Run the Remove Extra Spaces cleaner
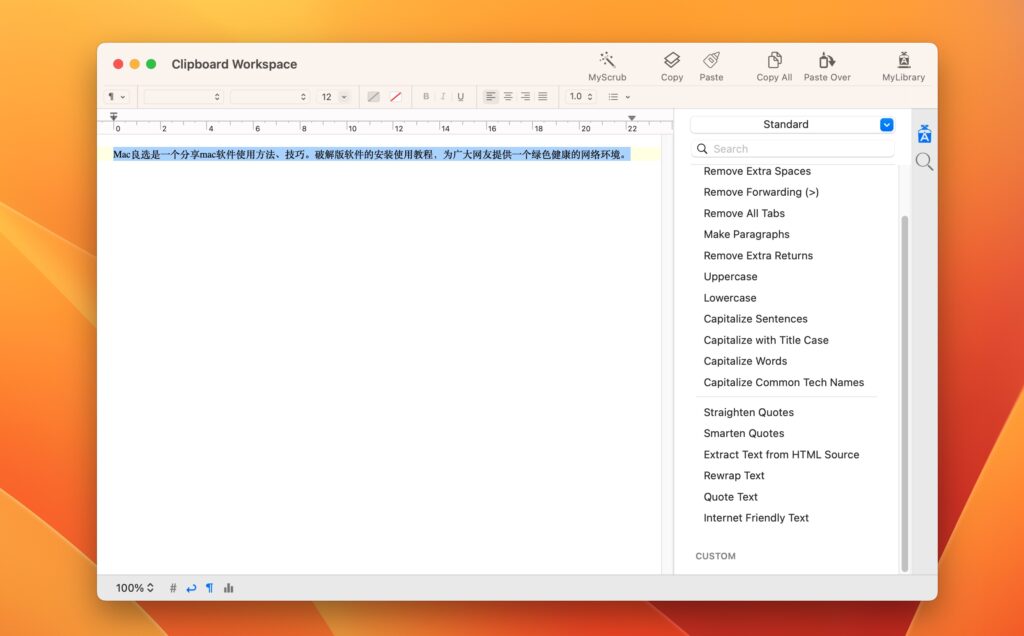Viewport: 1024px width, 636px height. tap(757, 171)
